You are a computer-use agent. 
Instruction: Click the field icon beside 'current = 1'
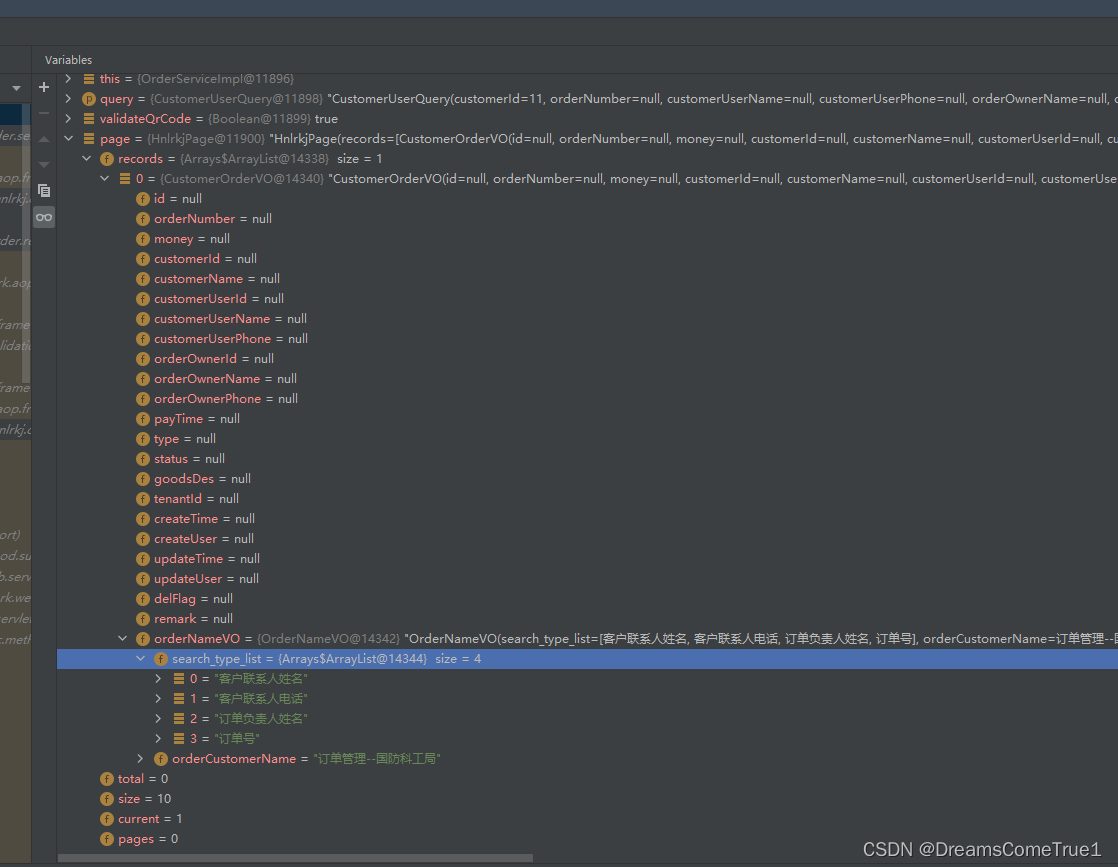(107, 819)
